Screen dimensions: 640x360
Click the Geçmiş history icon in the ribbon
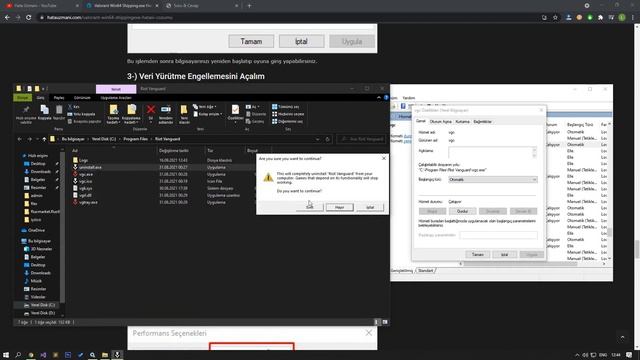(248, 121)
